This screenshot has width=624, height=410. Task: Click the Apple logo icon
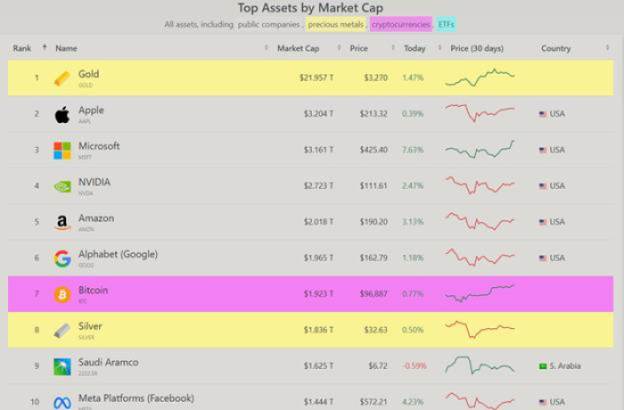click(62, 114)
